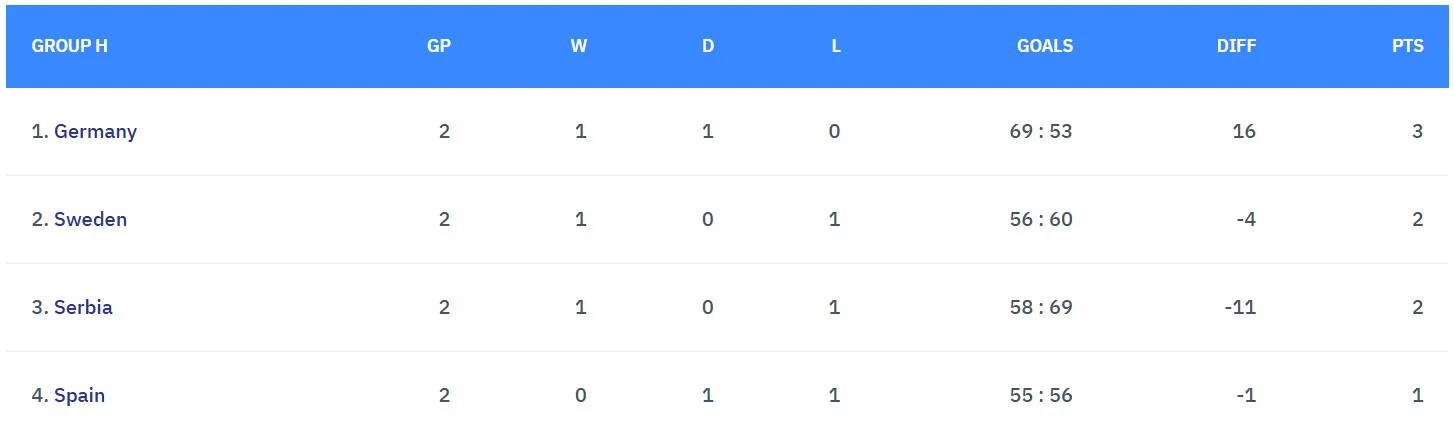The height and width of the screenshot is (437, 1454).
Task: Select Serbia's goals value 58 : 69
Action: pos(1041,307)
